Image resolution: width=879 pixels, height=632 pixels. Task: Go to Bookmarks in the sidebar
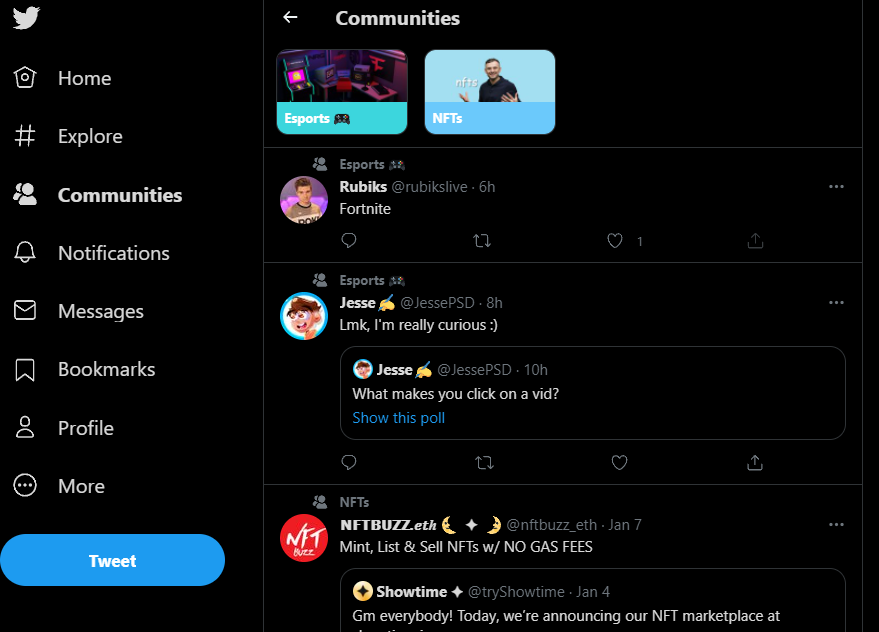[106, 369]
